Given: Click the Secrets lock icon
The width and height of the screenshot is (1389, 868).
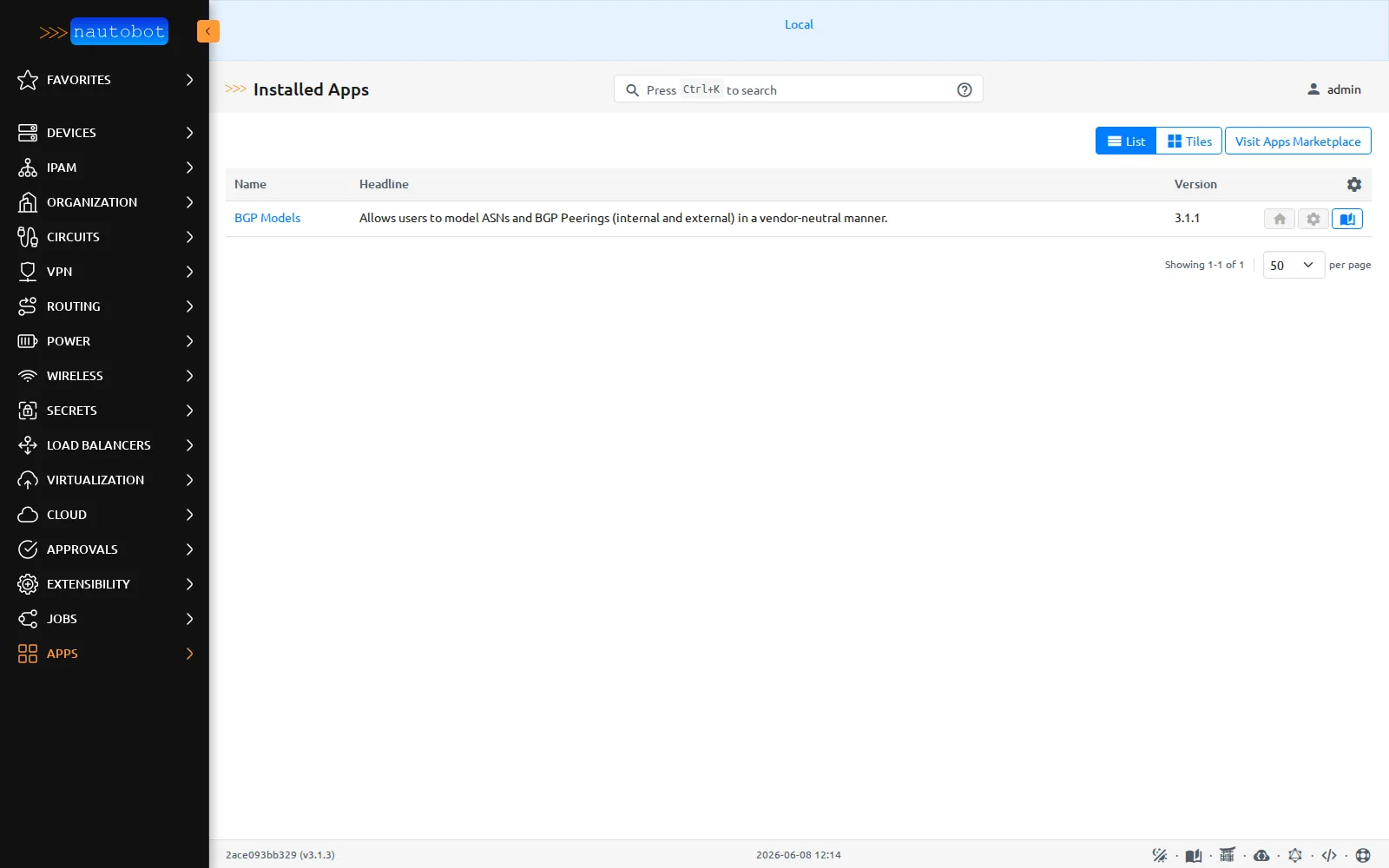Looking at the screenshot, I should [x=28, y=411].
